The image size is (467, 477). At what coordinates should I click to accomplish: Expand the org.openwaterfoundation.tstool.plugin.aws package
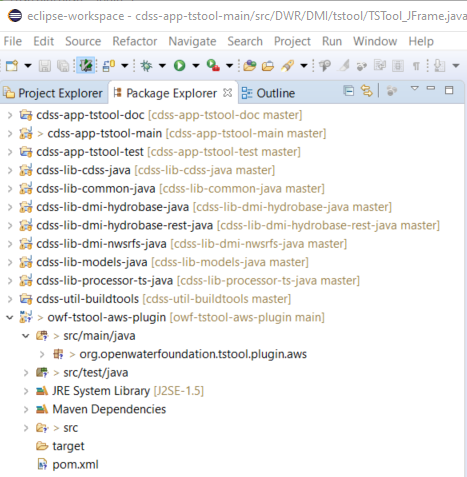coord(42,354)
